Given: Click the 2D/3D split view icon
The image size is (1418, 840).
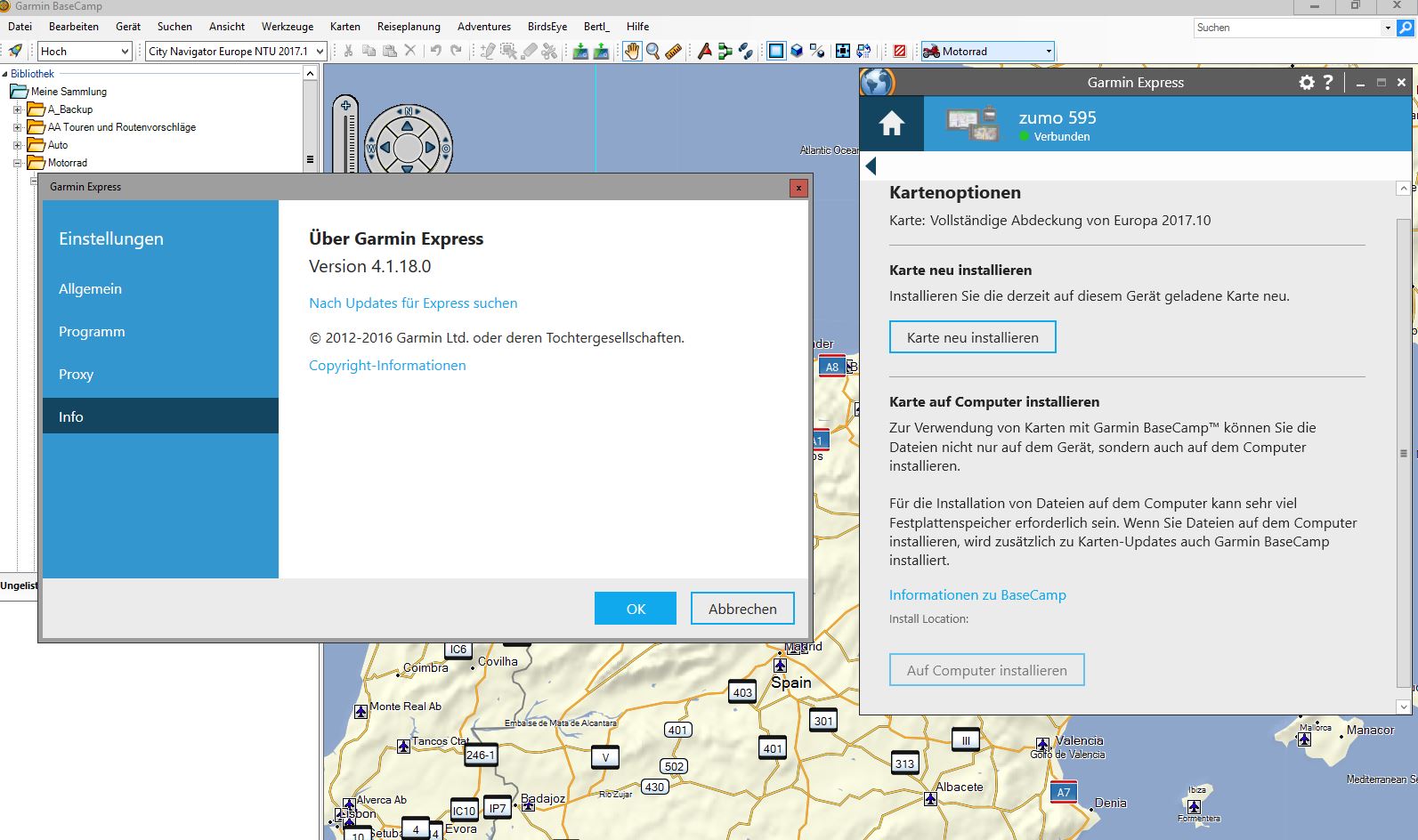Looking at the screenshot, I should [x=817, y=51].
